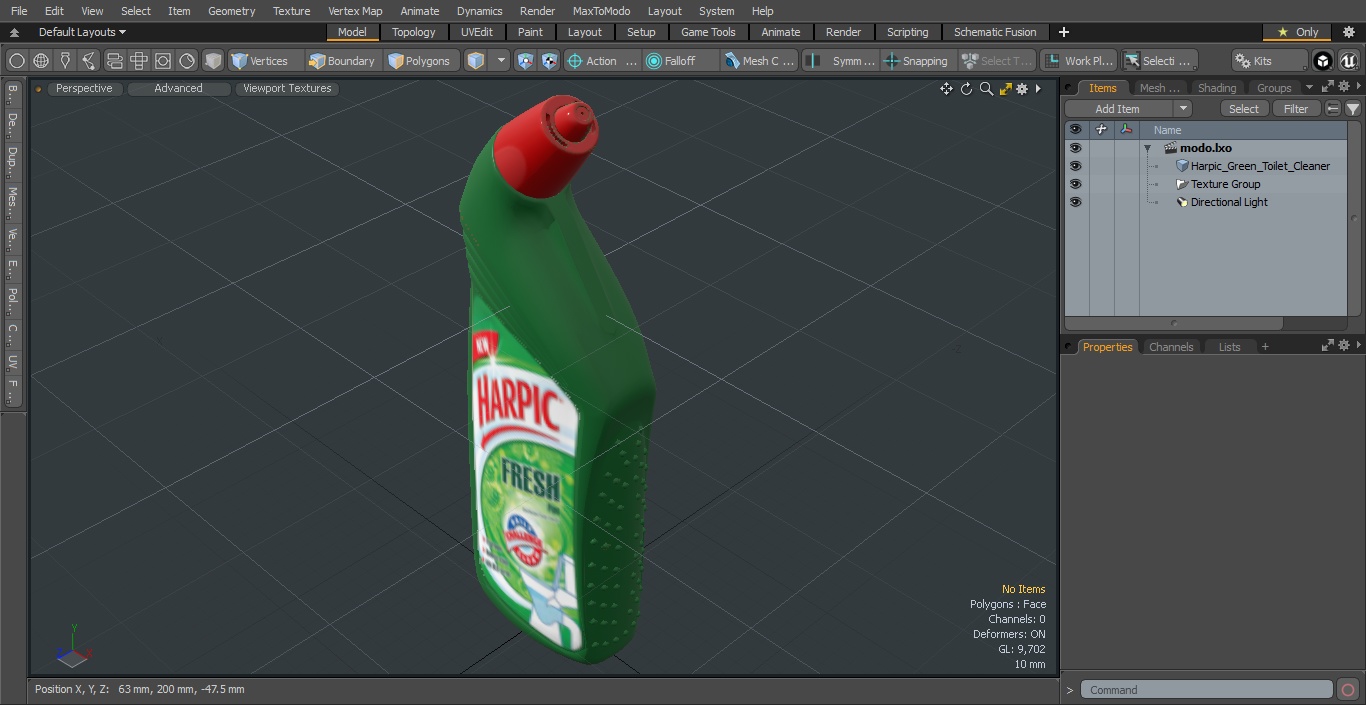Image resolution: width=1366 pixels, height=705 pixels.
Task: Toggle Texture Group visibility eye
Action: tap(1075, 184)
